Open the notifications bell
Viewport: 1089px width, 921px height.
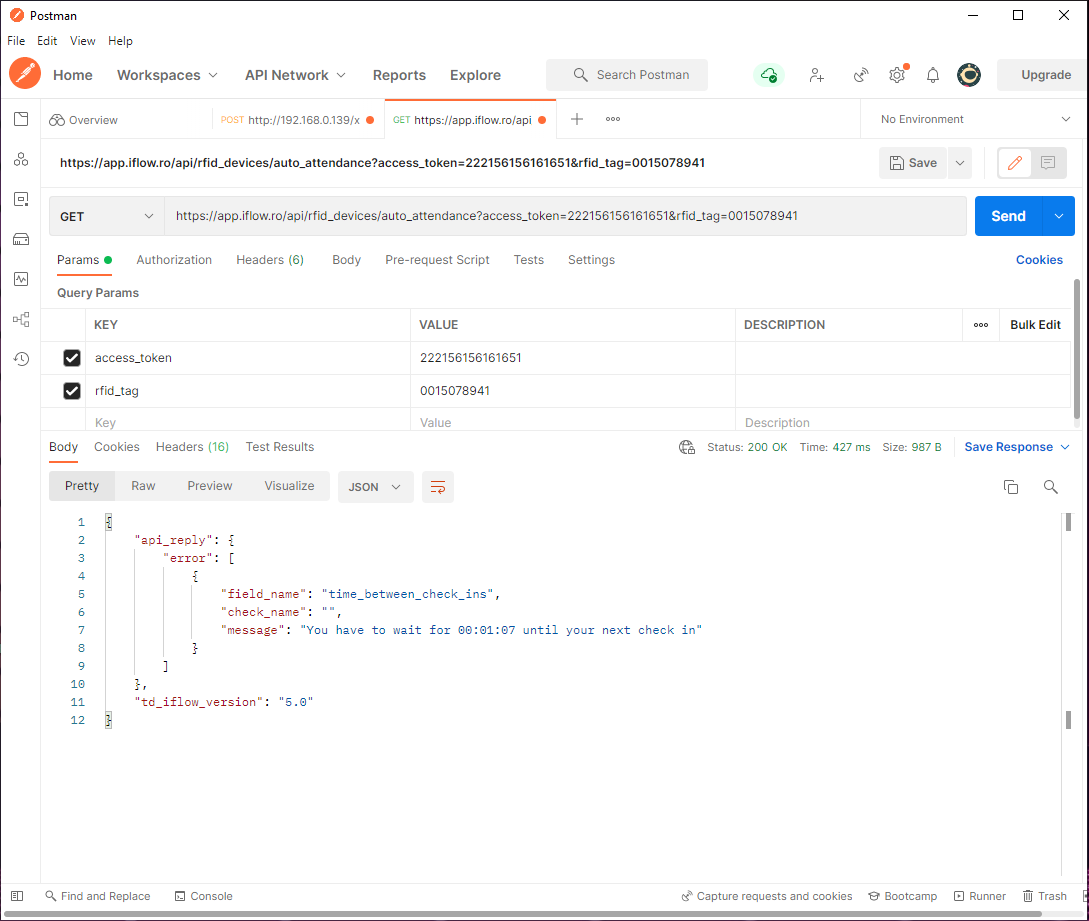pos(933,75)
